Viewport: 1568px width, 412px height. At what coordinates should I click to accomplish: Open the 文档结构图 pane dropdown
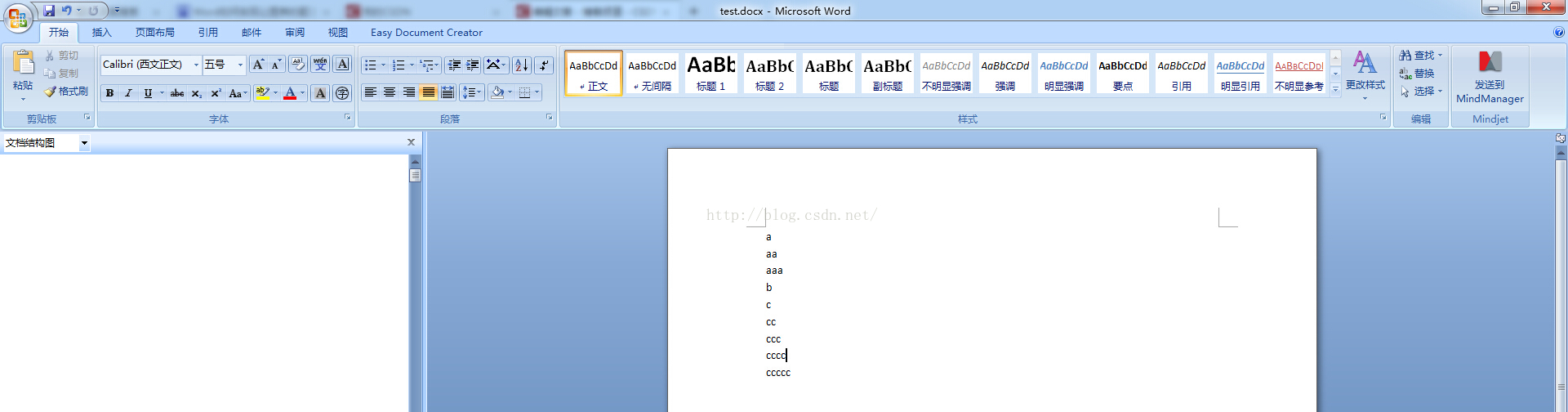(84, 143)
